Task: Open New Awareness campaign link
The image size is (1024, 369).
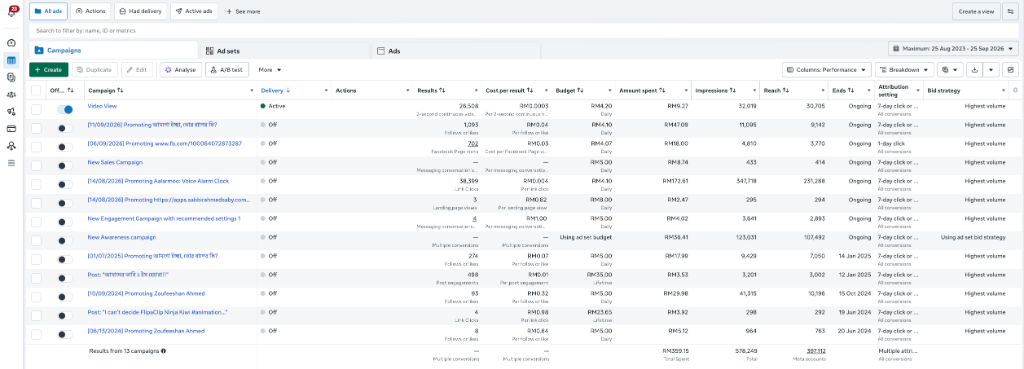Action: pos(121,237)
